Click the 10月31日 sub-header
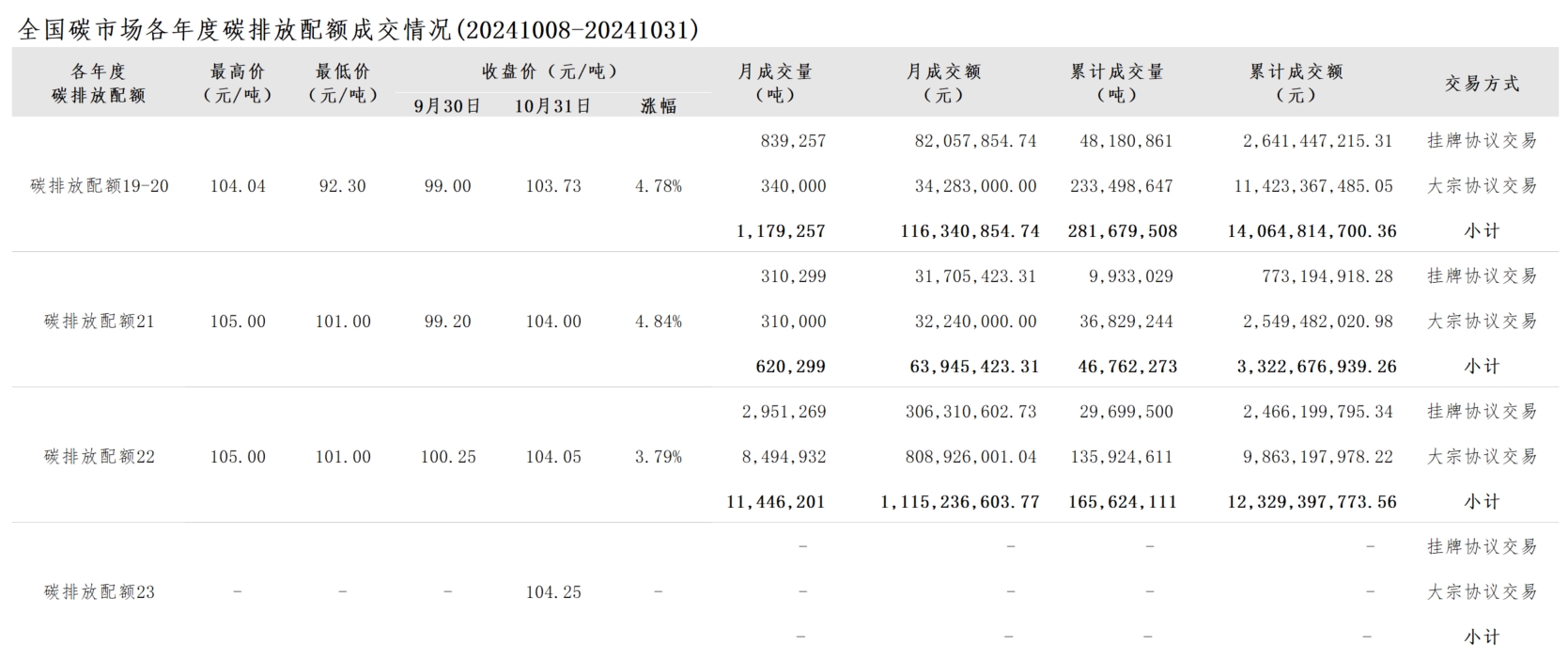Viewport: 1568px width, 660px height. [x=552, y=106]
